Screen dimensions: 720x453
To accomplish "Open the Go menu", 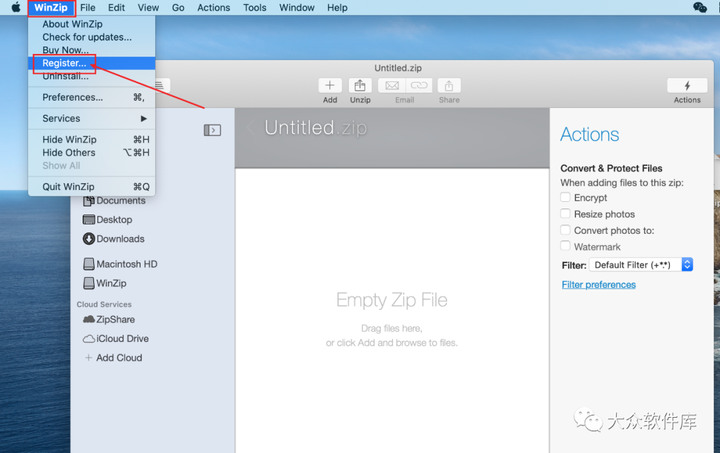I will click(178, 7).
